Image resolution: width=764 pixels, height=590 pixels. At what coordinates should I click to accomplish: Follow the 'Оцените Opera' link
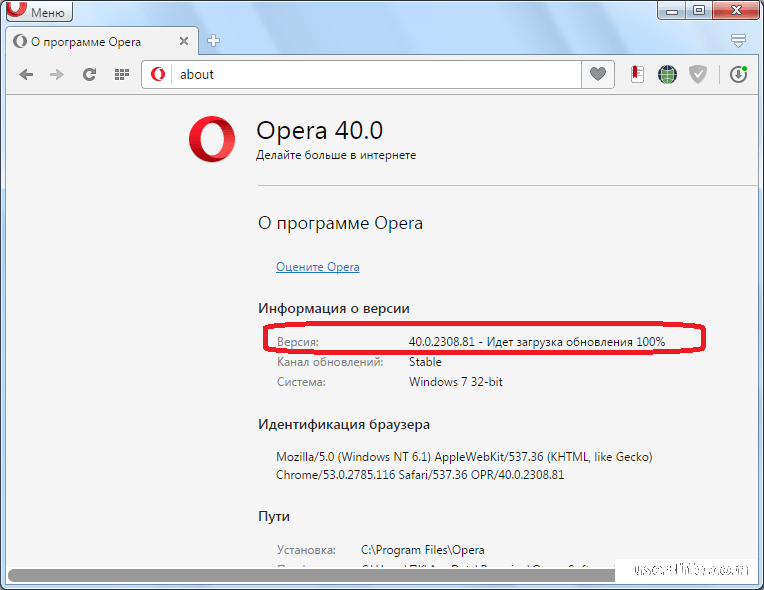(318, 267)
